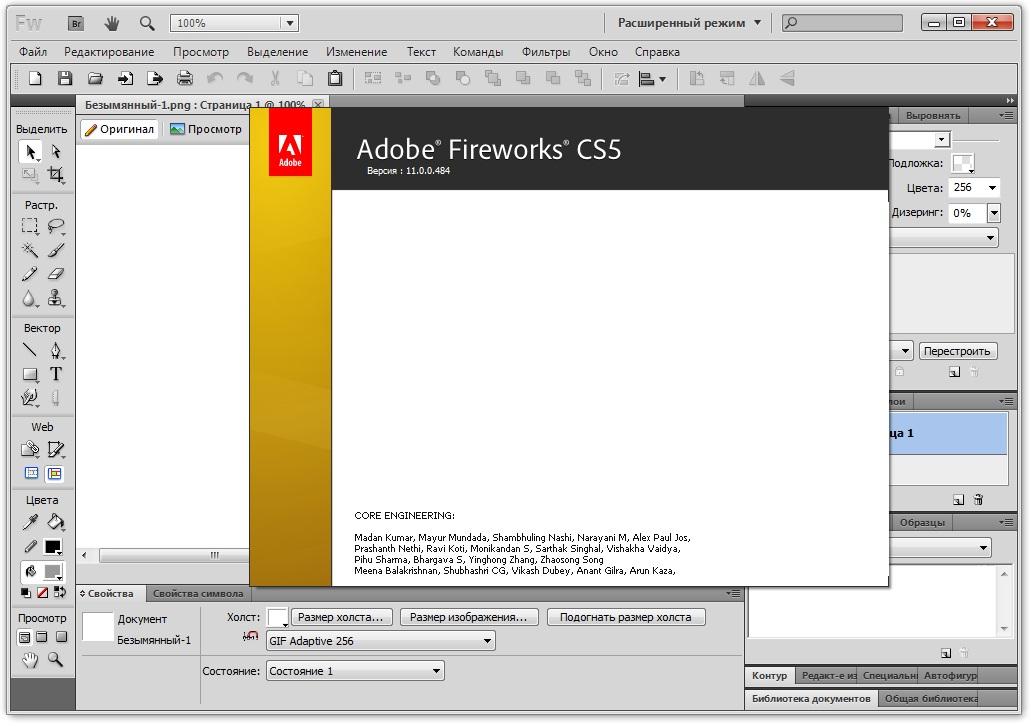This screenshot has height=727, width=1031.
Task: Open the 100% zoom level dropdown
Action: (290, 23)
